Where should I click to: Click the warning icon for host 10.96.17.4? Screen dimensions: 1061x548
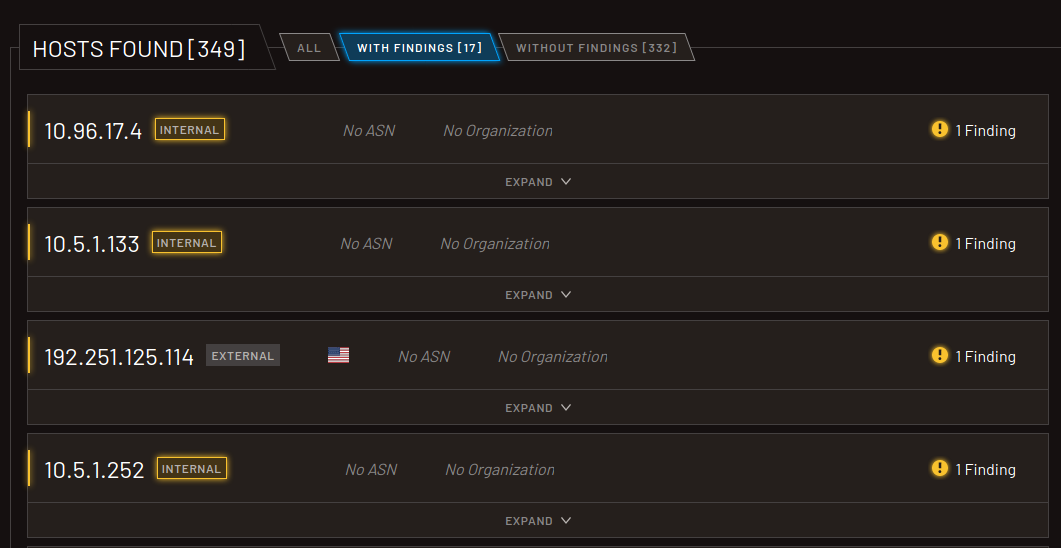[939, 130]
